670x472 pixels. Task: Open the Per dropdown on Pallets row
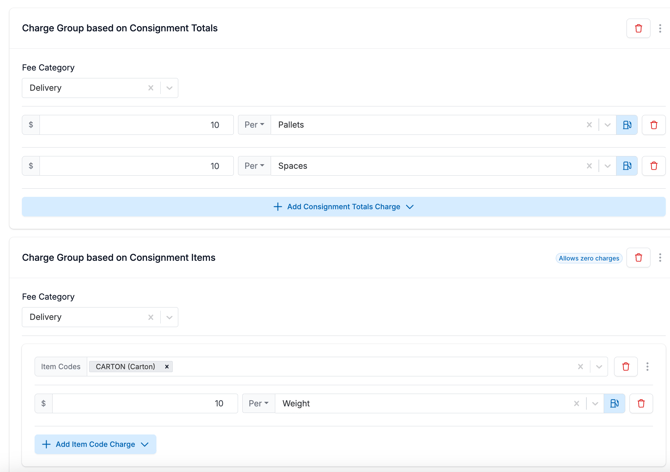(x=254, y=125)
